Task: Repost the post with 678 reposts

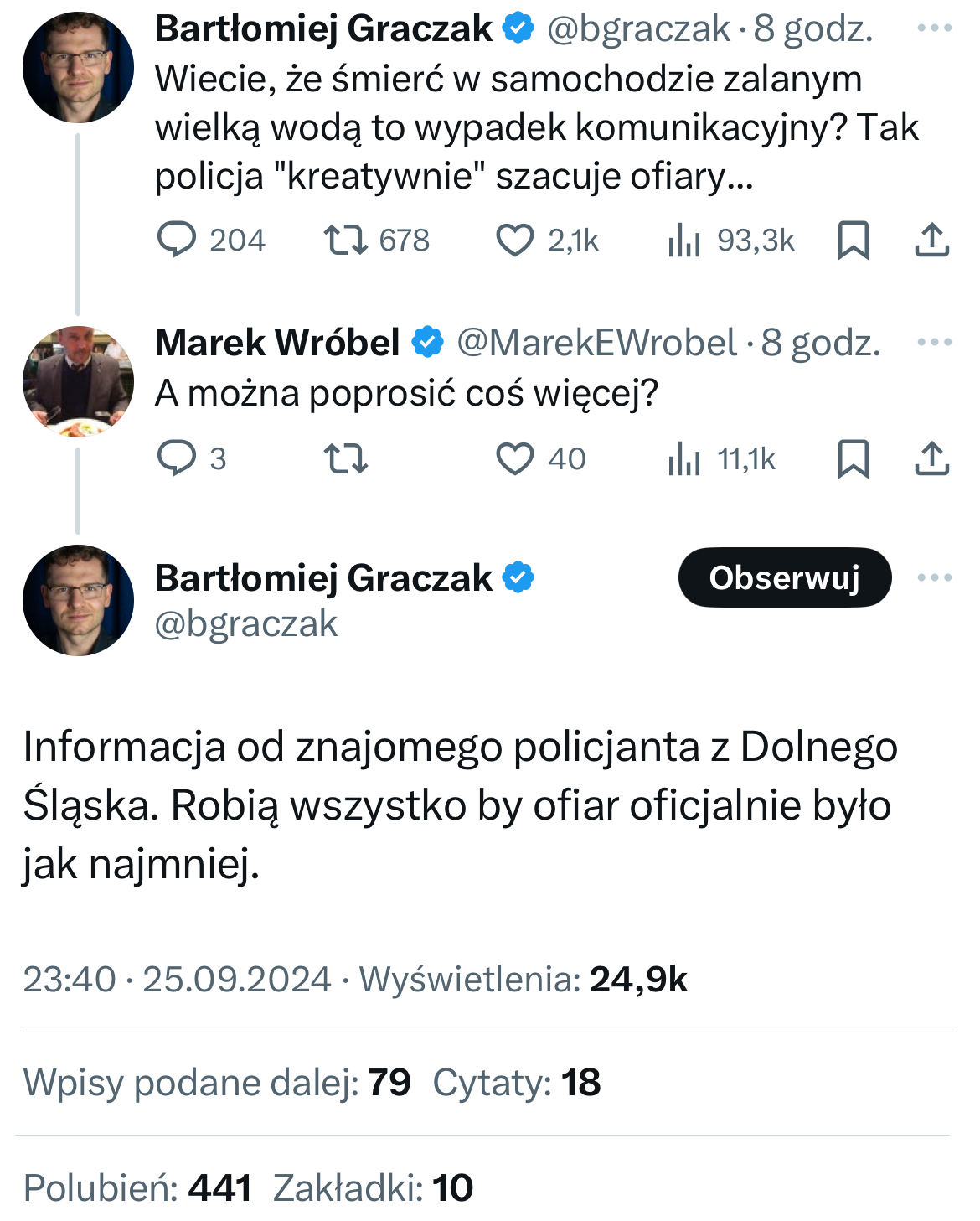Action: click(345, 240)
